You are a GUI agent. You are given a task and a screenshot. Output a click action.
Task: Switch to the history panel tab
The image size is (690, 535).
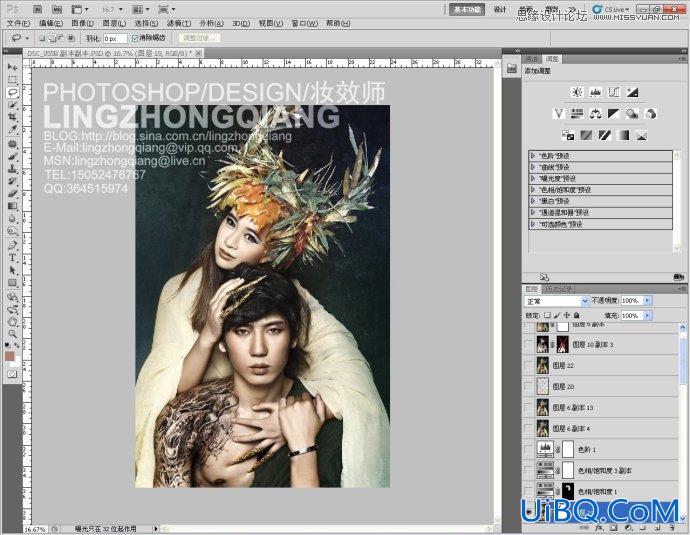pyautogui.click(x=559, y=289)
